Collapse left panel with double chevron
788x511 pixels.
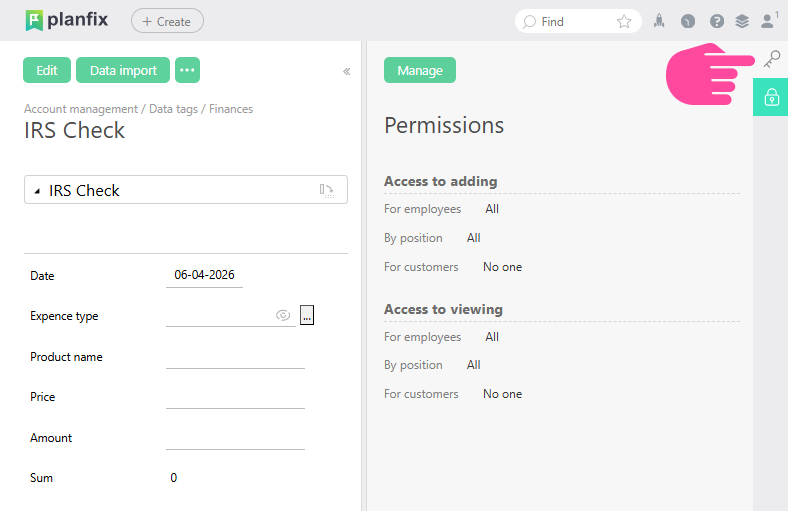[347, 71]
